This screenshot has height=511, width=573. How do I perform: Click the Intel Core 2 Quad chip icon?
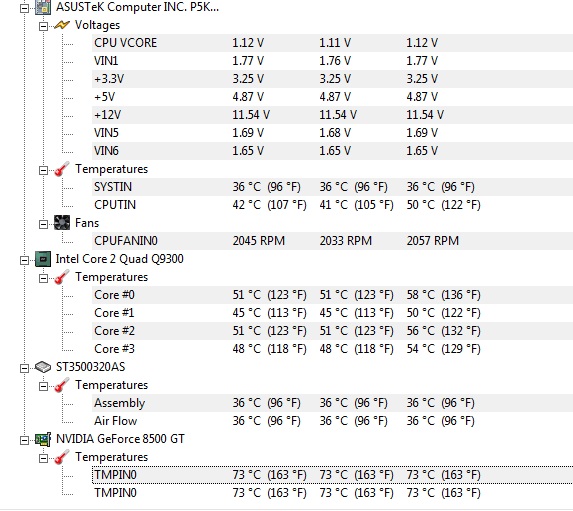[x=43, y=259]
